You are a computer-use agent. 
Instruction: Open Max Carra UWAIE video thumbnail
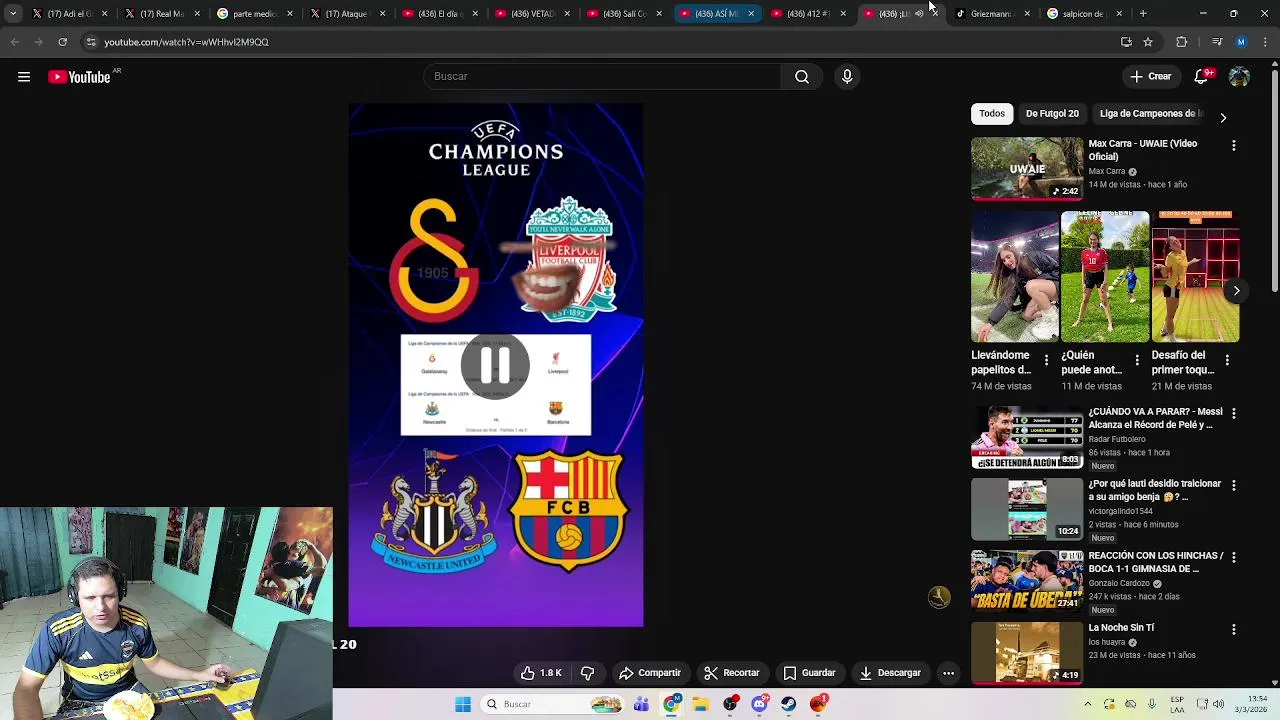click(x=1027, y=168)
